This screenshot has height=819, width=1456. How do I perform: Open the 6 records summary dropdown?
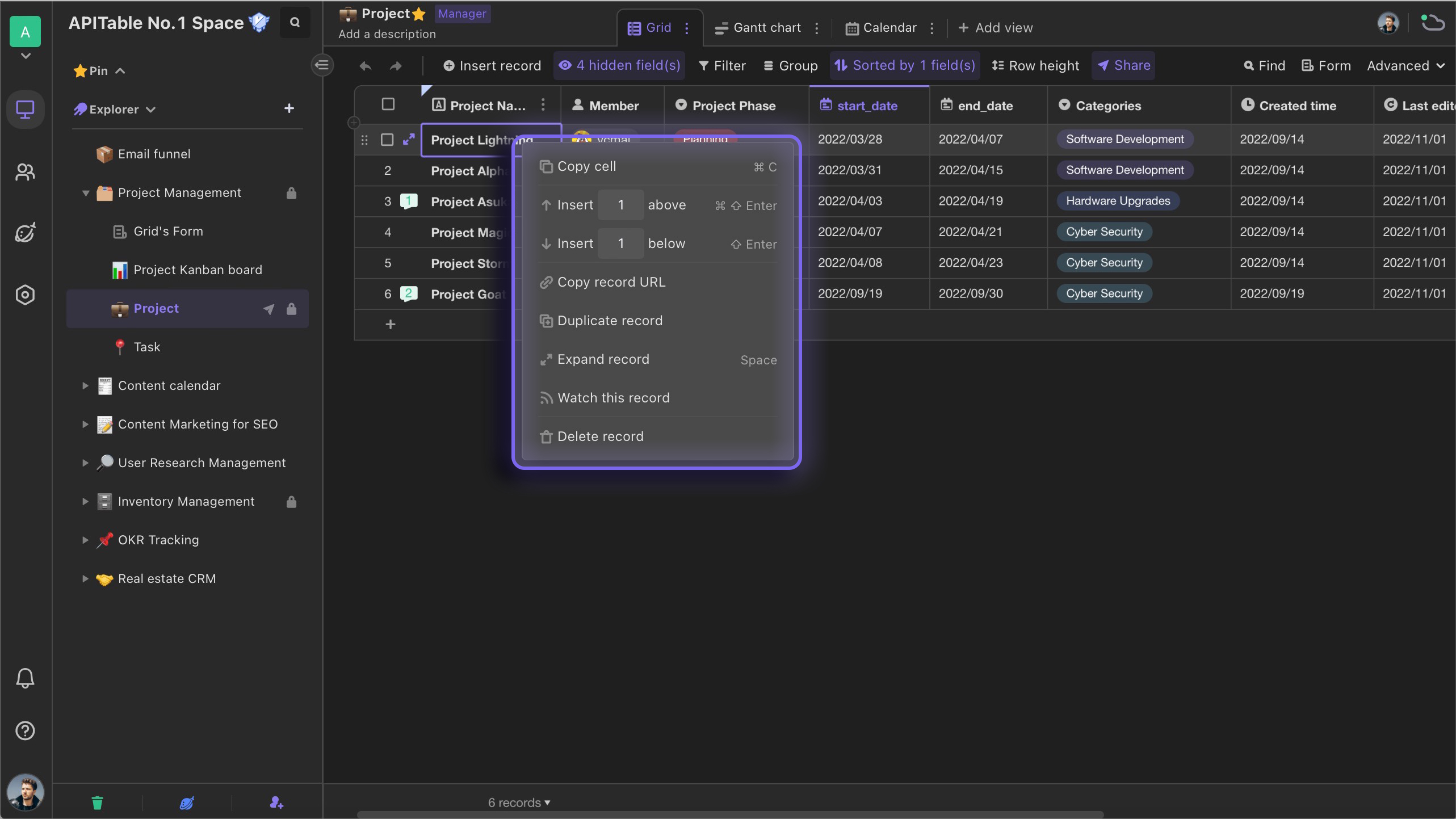pos(519,803)
